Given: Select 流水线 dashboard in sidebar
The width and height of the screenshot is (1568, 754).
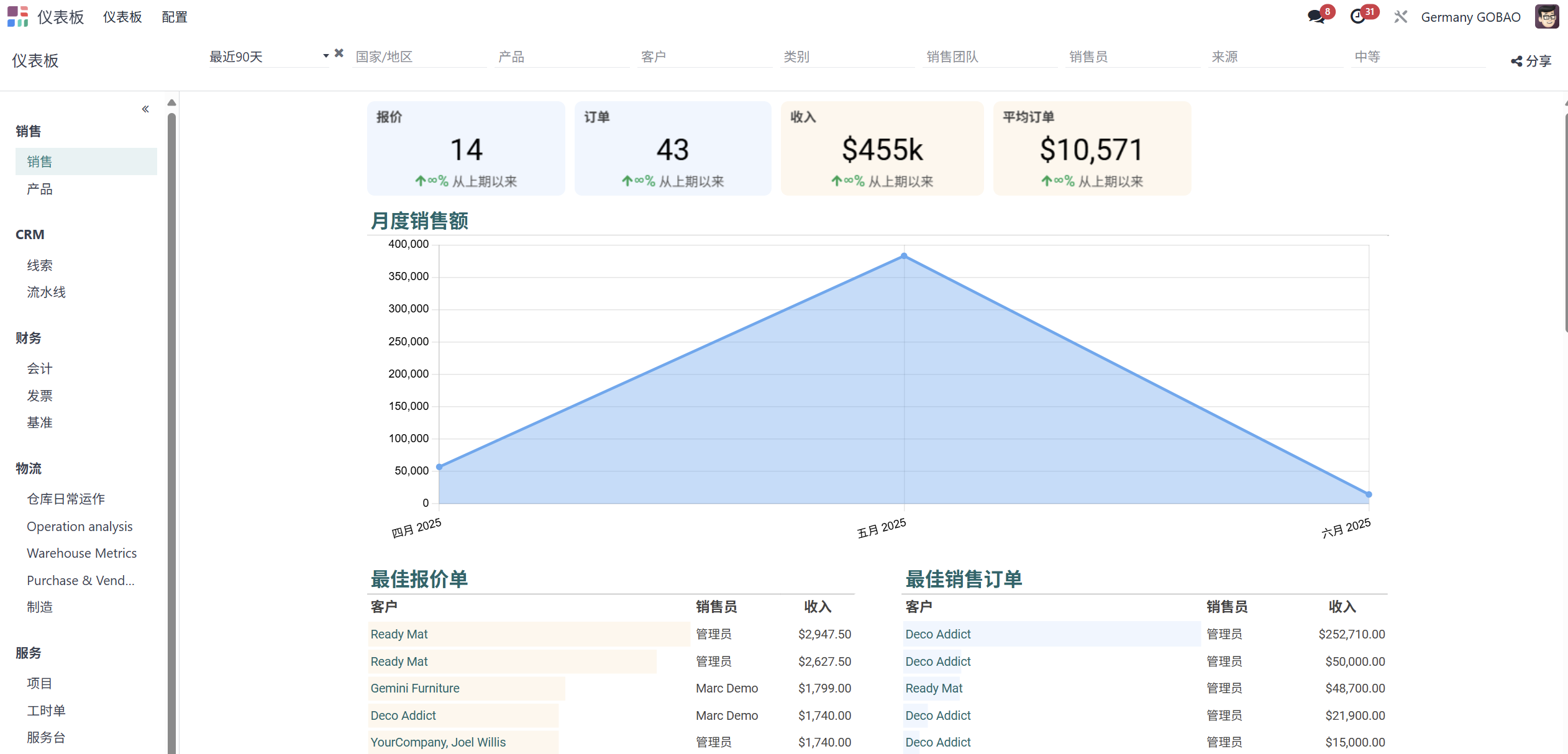Looking at the screenshot, I should [x=46, y=292].
